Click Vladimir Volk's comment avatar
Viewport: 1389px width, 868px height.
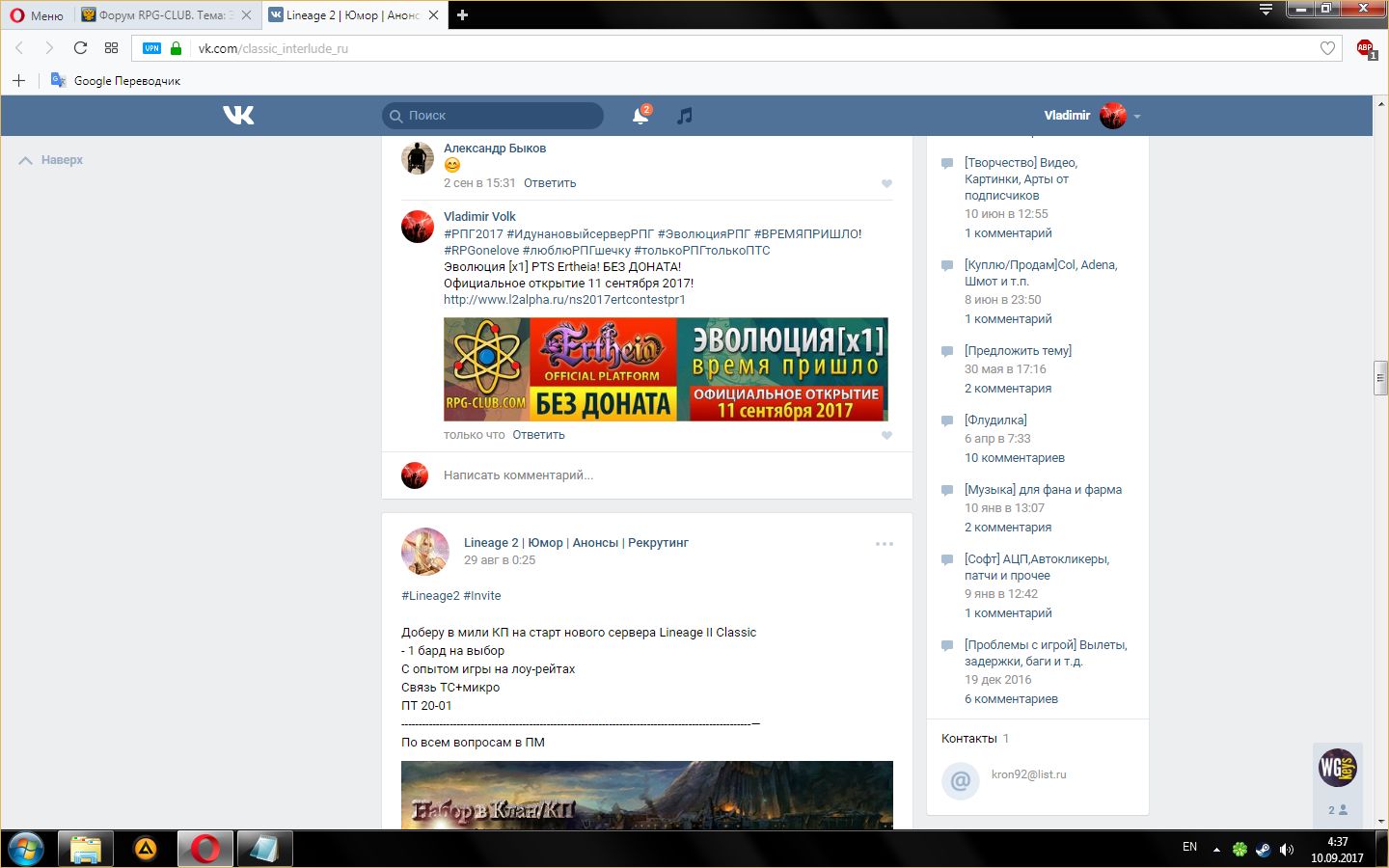pyautogui.click(x=418, y=226)
